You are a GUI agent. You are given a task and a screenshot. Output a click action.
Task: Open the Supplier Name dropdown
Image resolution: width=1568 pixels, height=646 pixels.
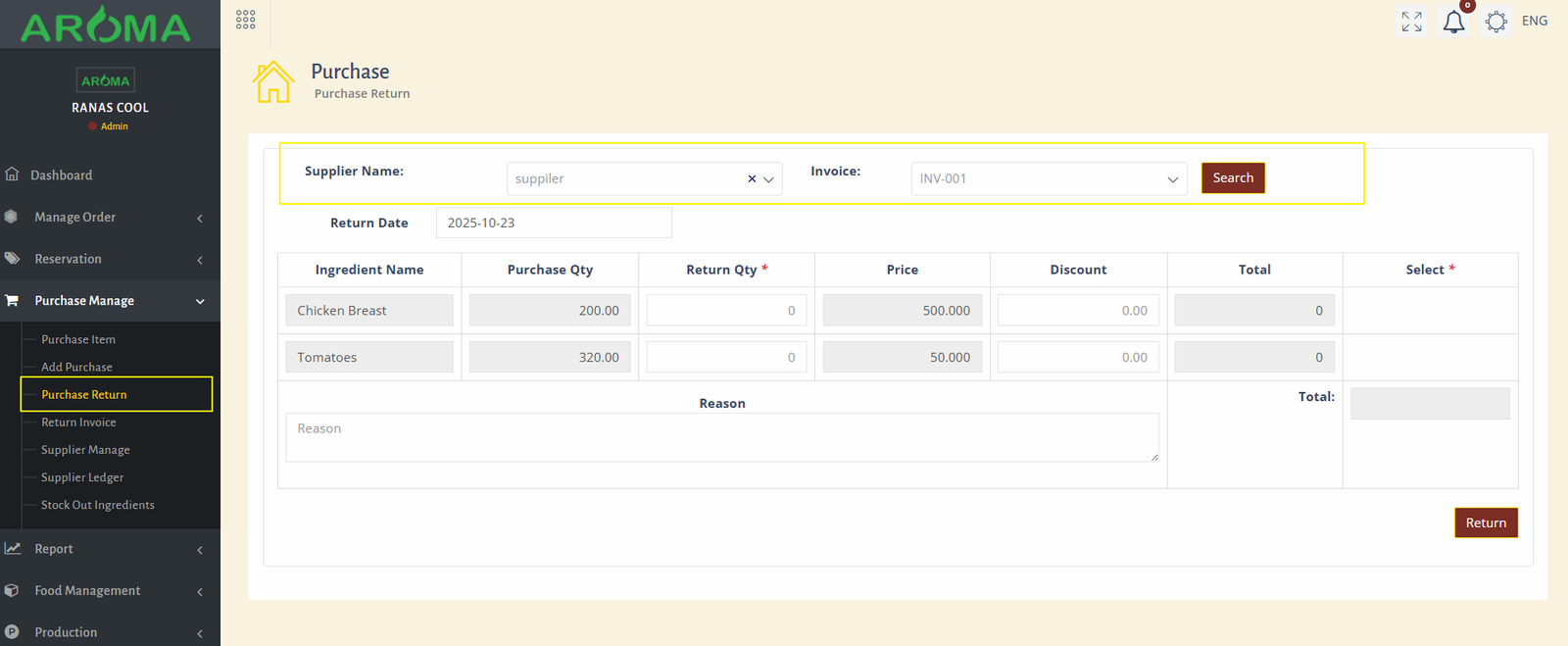[627, 179]
